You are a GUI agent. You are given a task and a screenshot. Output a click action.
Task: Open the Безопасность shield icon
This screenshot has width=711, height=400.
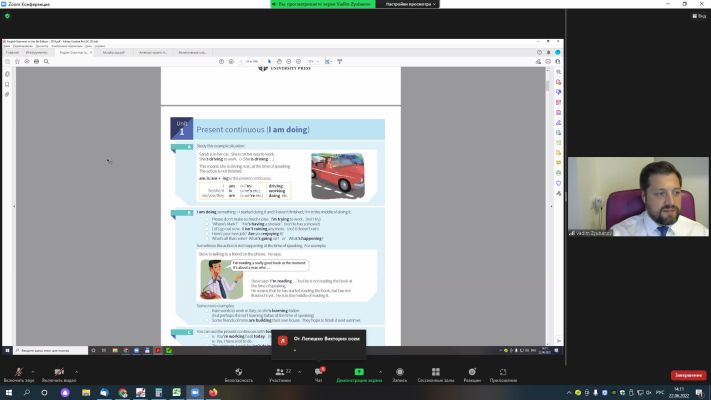click(x=239, y=375)
